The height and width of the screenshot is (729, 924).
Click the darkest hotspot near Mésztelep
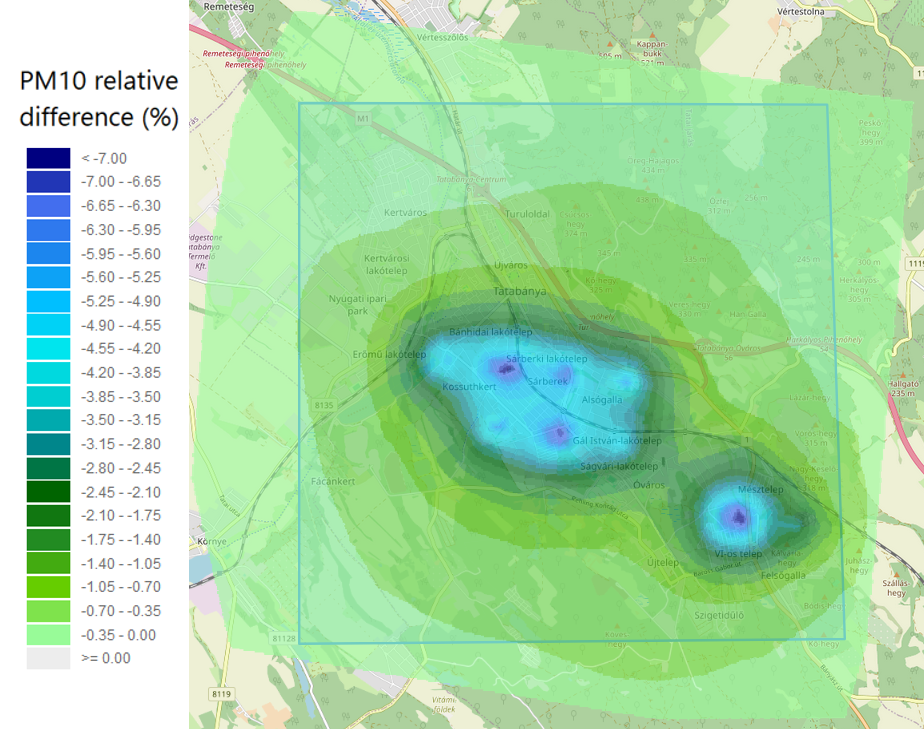(x=738, y=517)
